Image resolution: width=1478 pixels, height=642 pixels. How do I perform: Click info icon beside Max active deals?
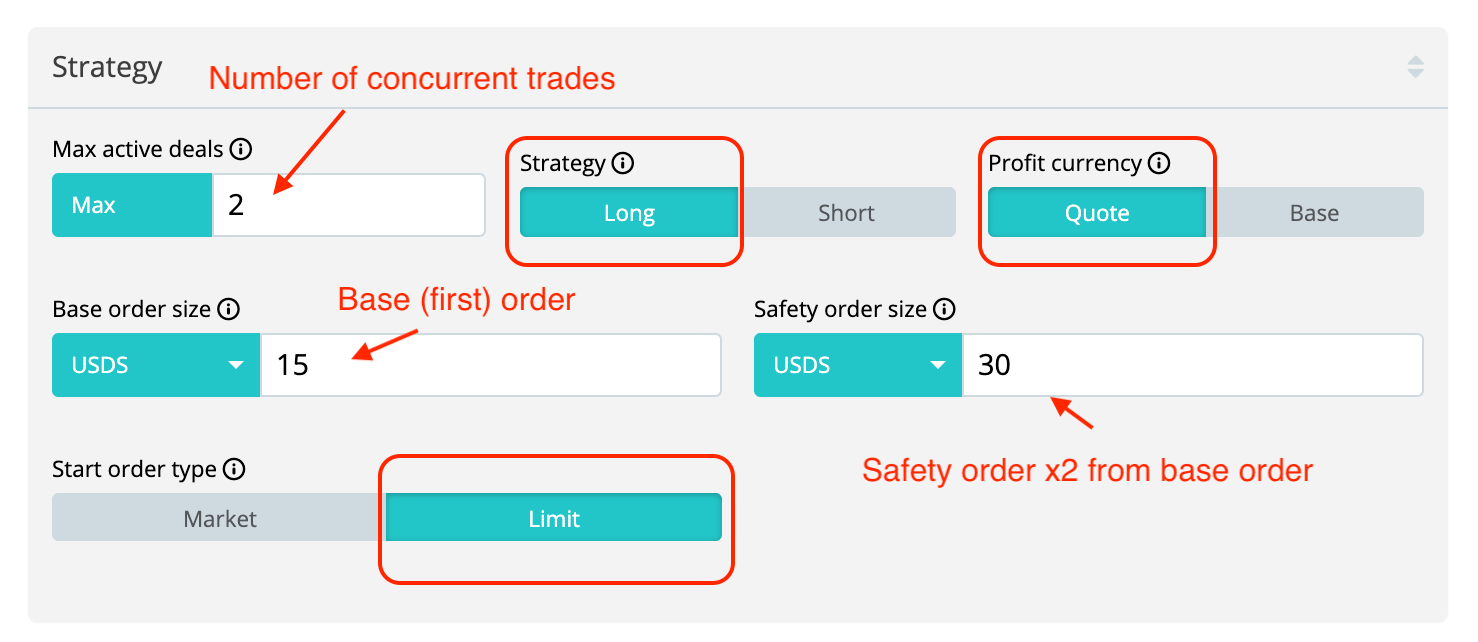click(240, 150)
